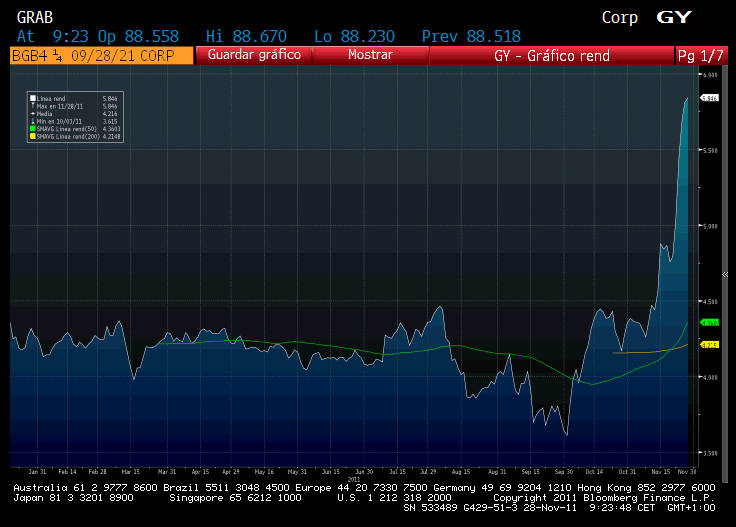Click the green SMAVG(50) value tag on the axis
The height and width of the screenshot is (527, 736).
tap(710, 322)
